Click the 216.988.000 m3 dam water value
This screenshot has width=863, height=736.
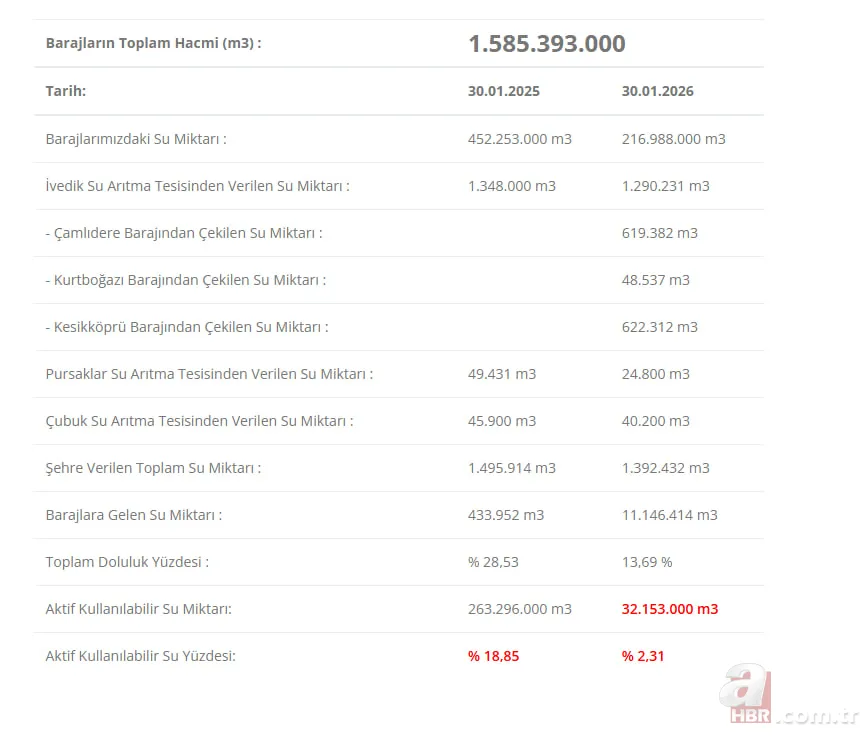[673, 139]
